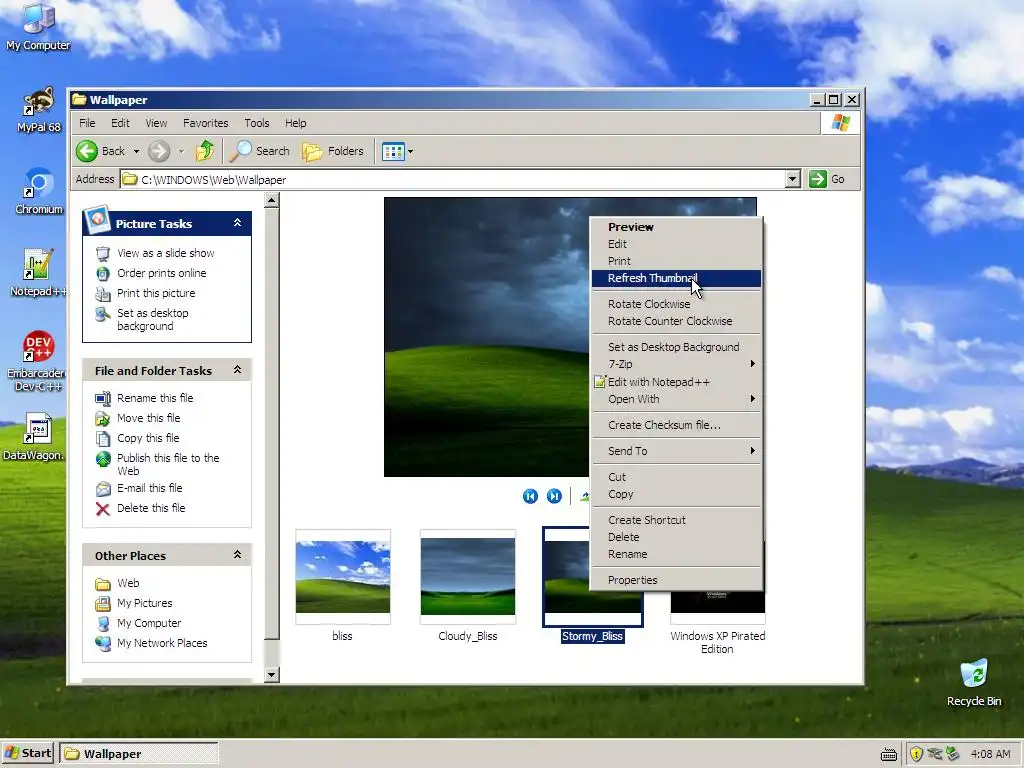Click in the Address path field

[453, 179]
